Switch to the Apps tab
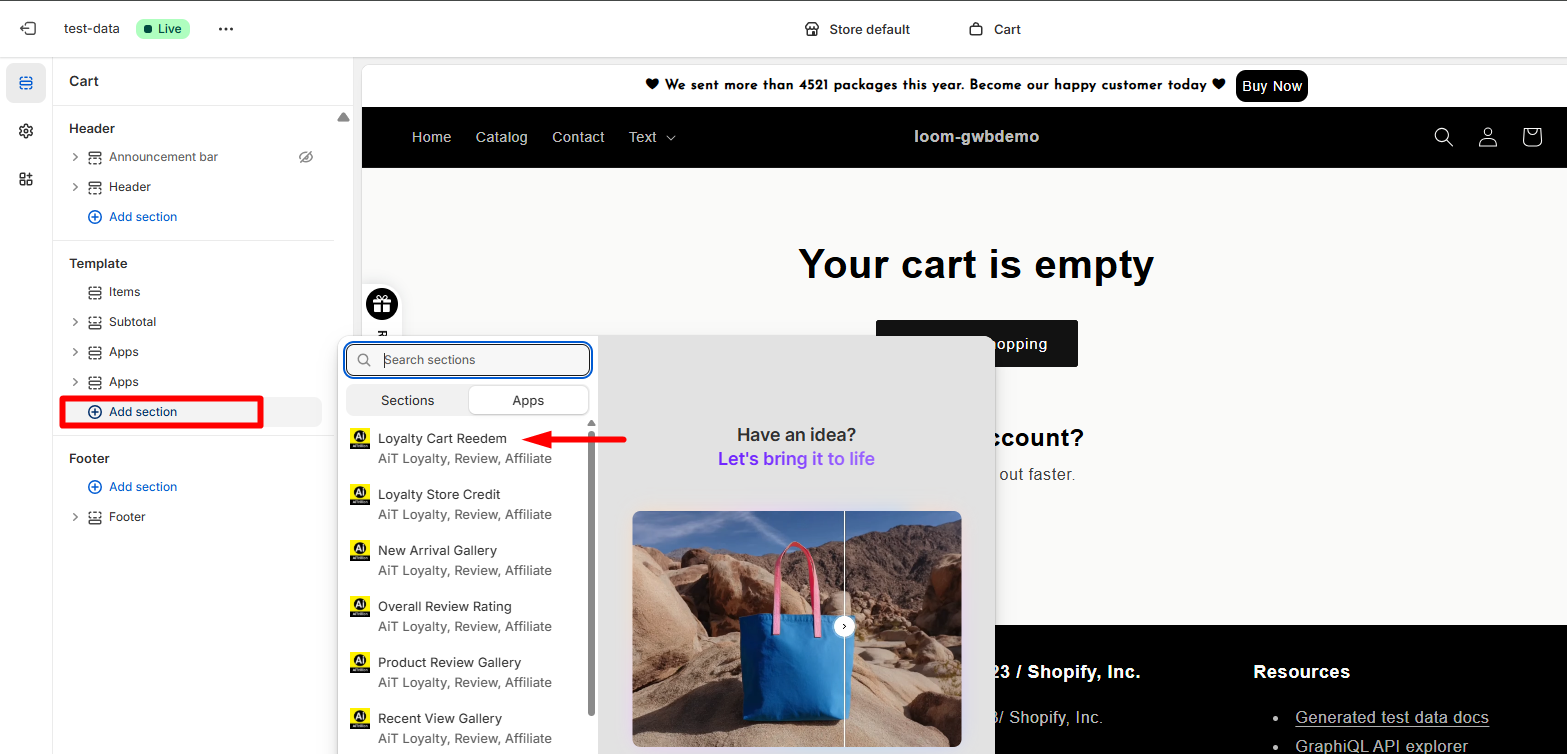The image size is (1567, 754). click(x=528, y=400)
